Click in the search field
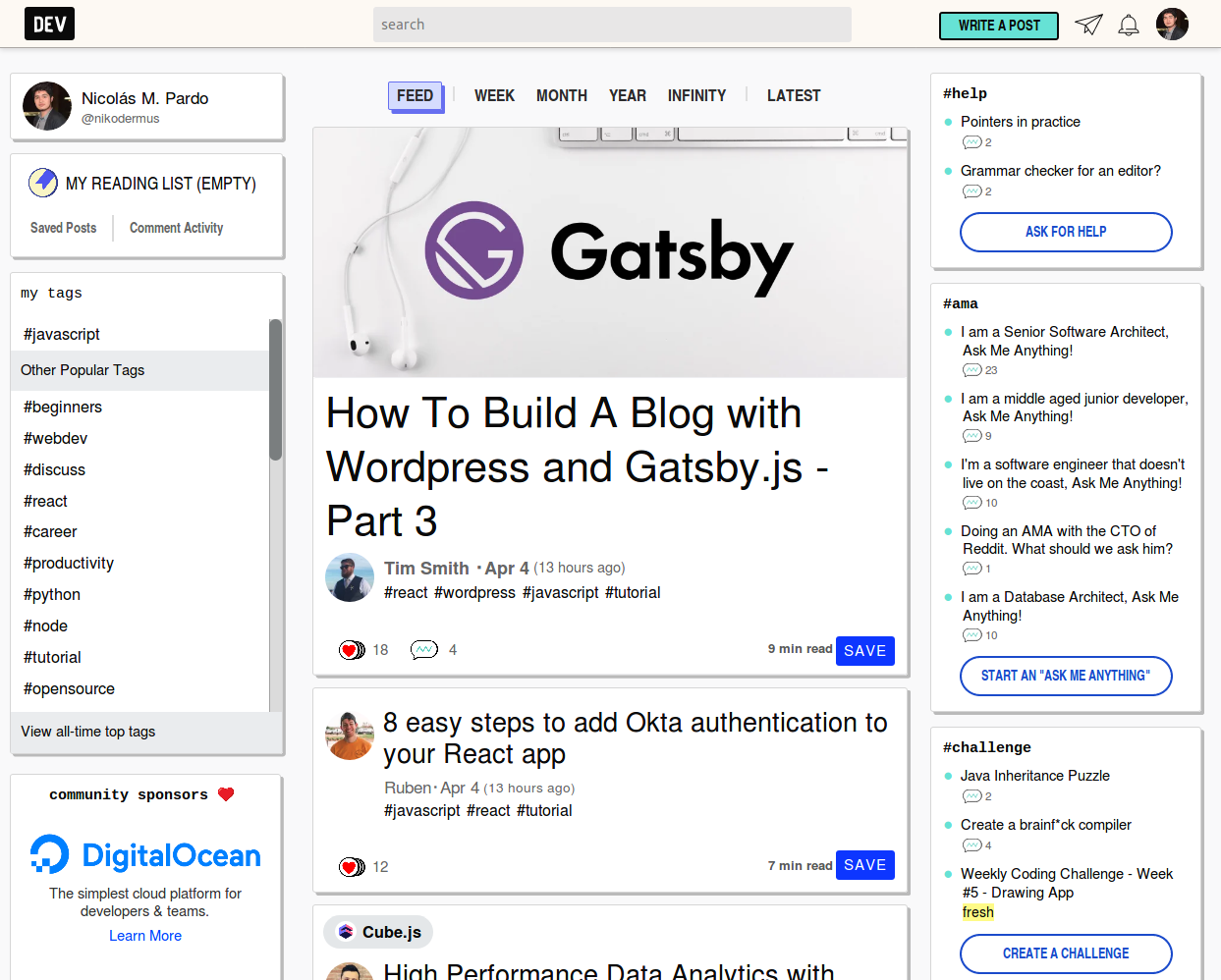1221x980 pixels. click(612, 25)
